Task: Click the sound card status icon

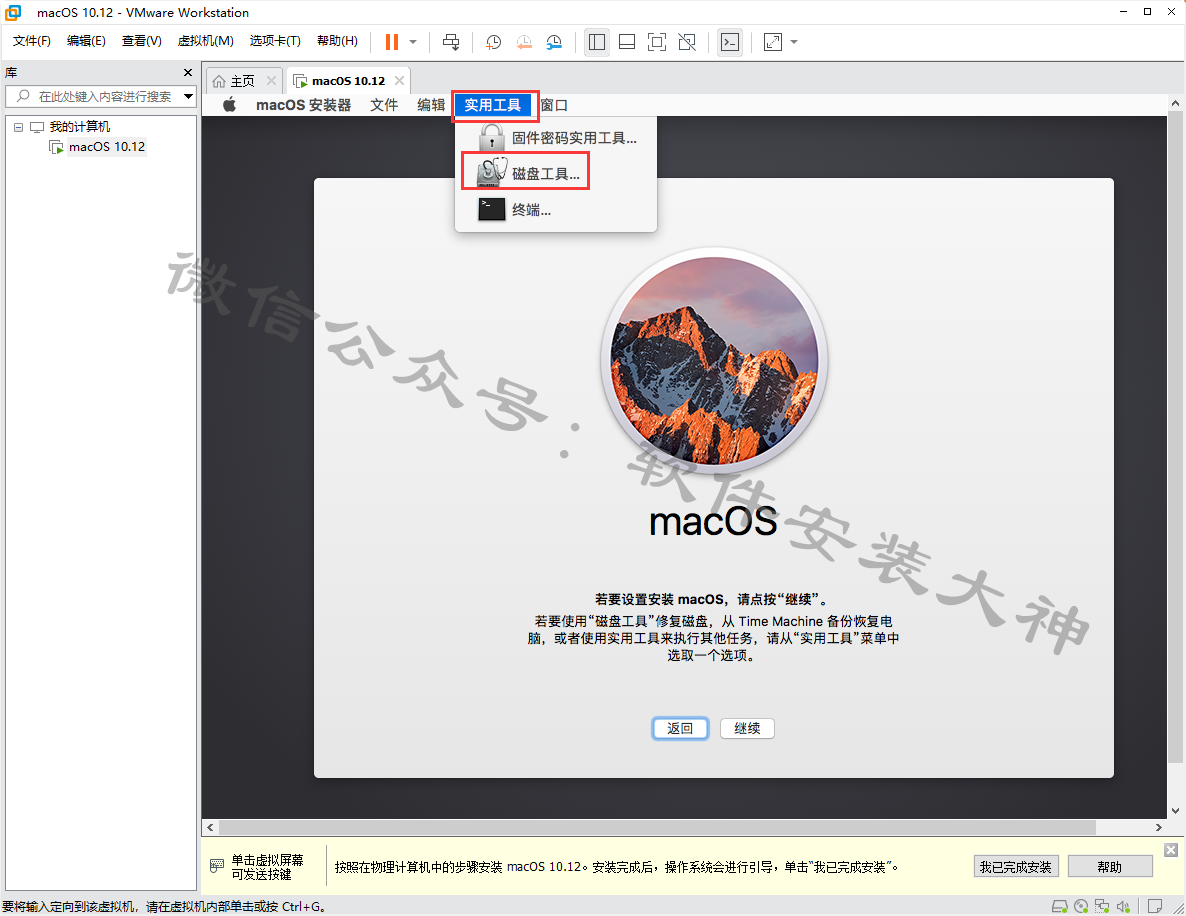Action: point(1123,906)
